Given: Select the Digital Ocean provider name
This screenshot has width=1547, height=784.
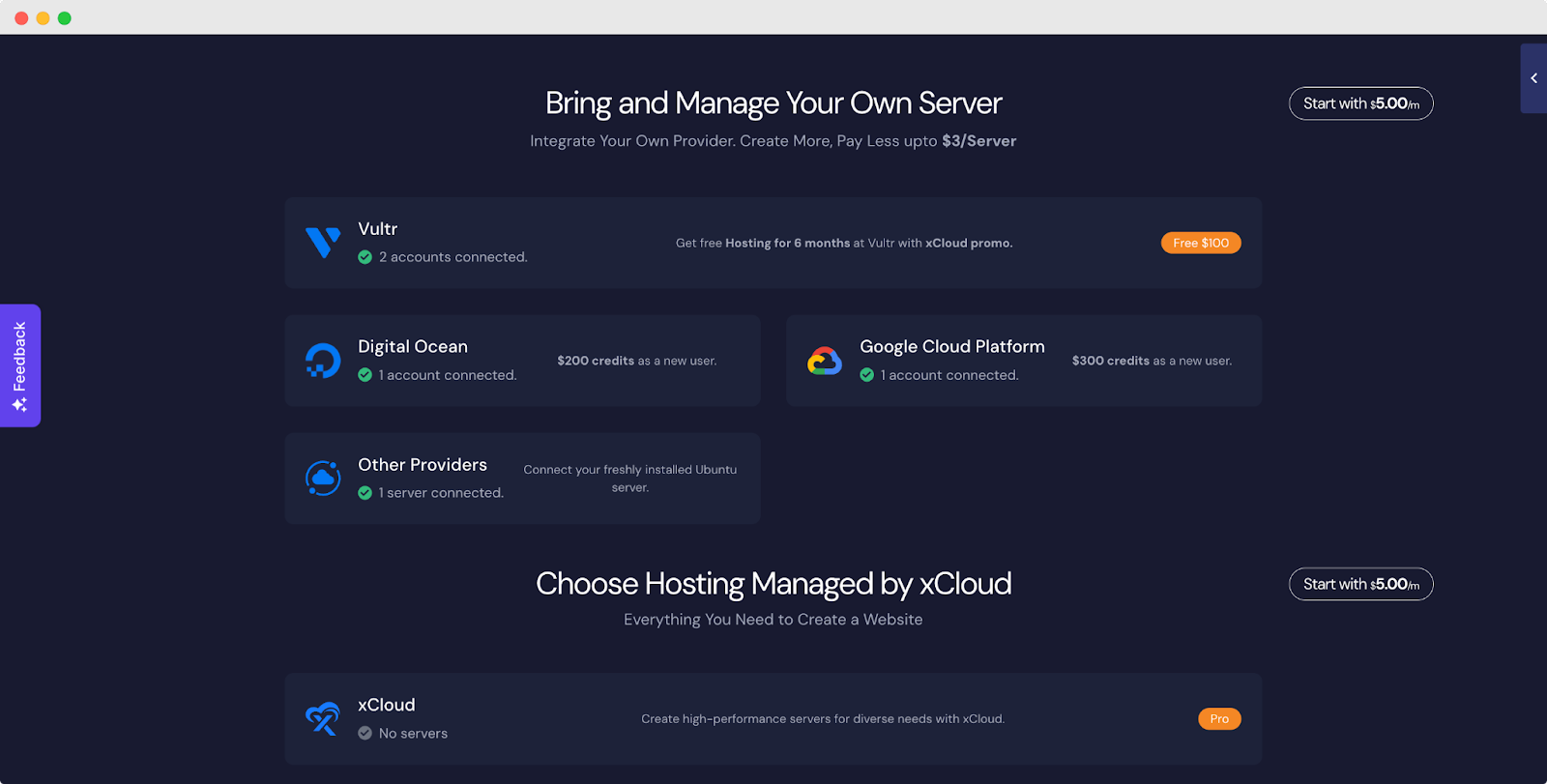Looking at the screenshot, I should tap(413, 346).
